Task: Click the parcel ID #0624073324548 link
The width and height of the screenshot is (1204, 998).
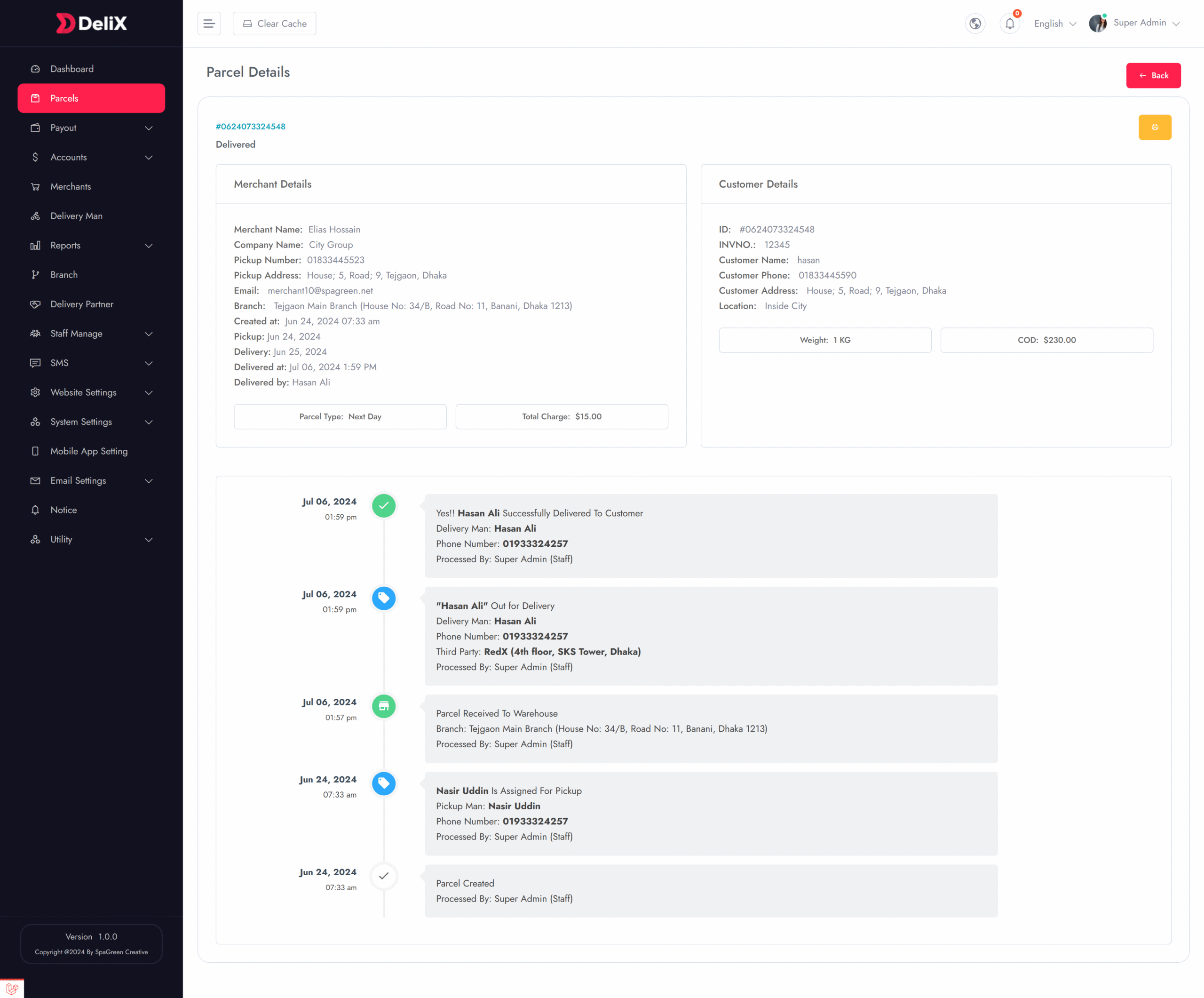Action: (x=250, y=127)
